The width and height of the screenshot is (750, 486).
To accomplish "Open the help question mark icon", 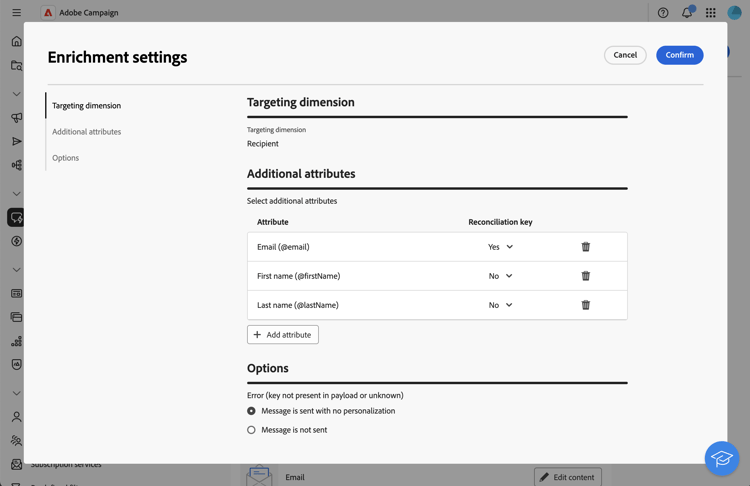I will coord(663,13).
